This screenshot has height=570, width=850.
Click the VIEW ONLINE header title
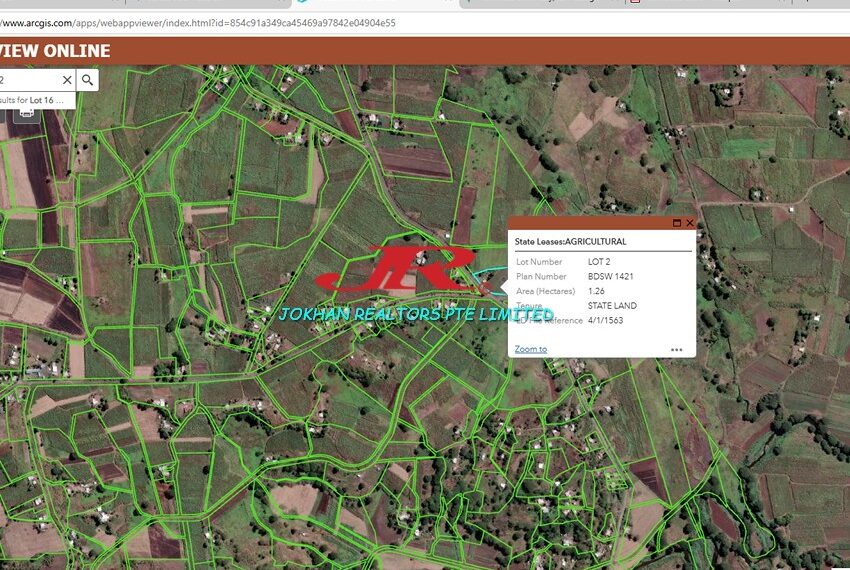point(55,51)
